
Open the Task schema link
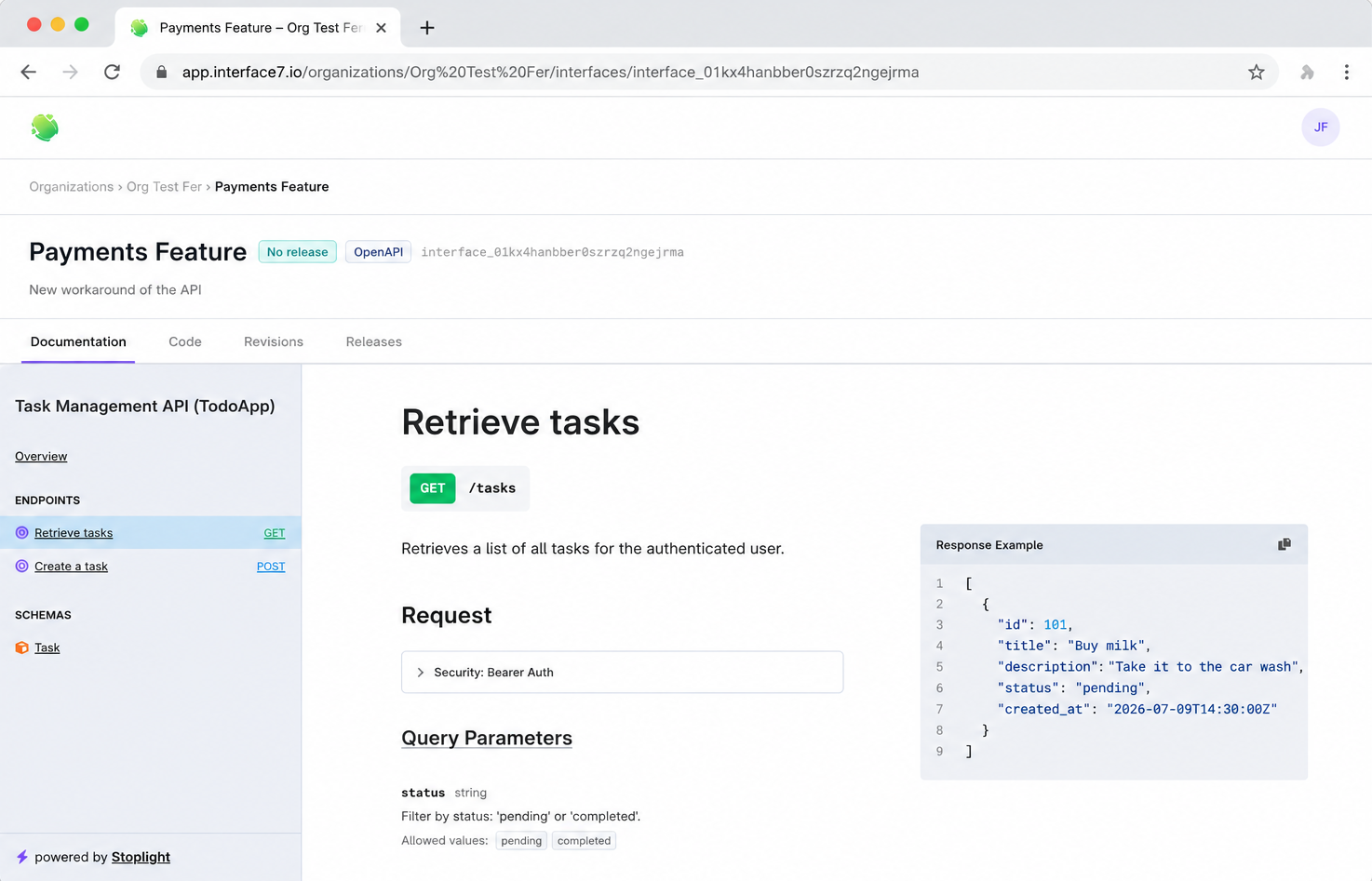(x=47, y=647)
